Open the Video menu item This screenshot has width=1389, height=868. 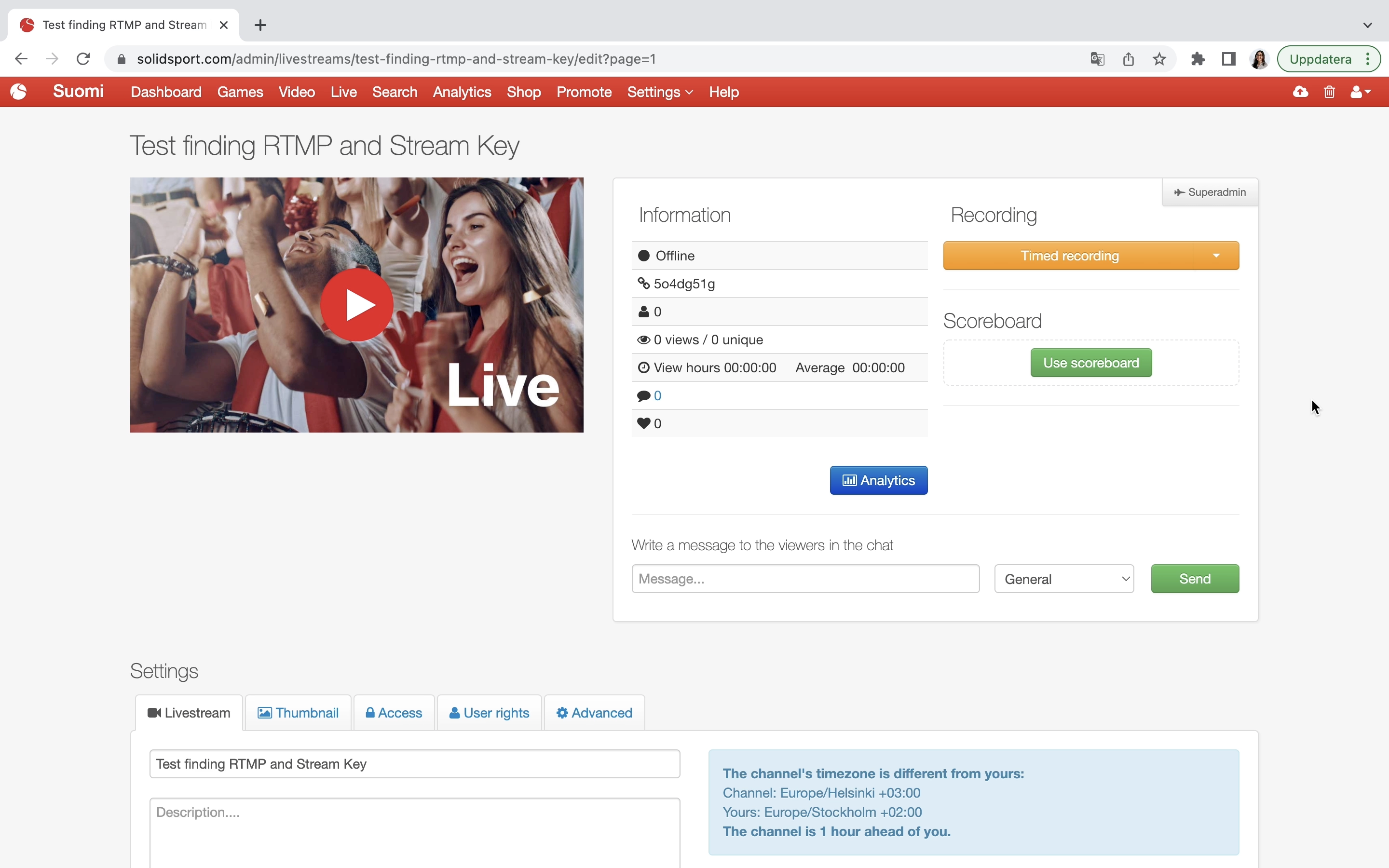(x=297, y=92)
